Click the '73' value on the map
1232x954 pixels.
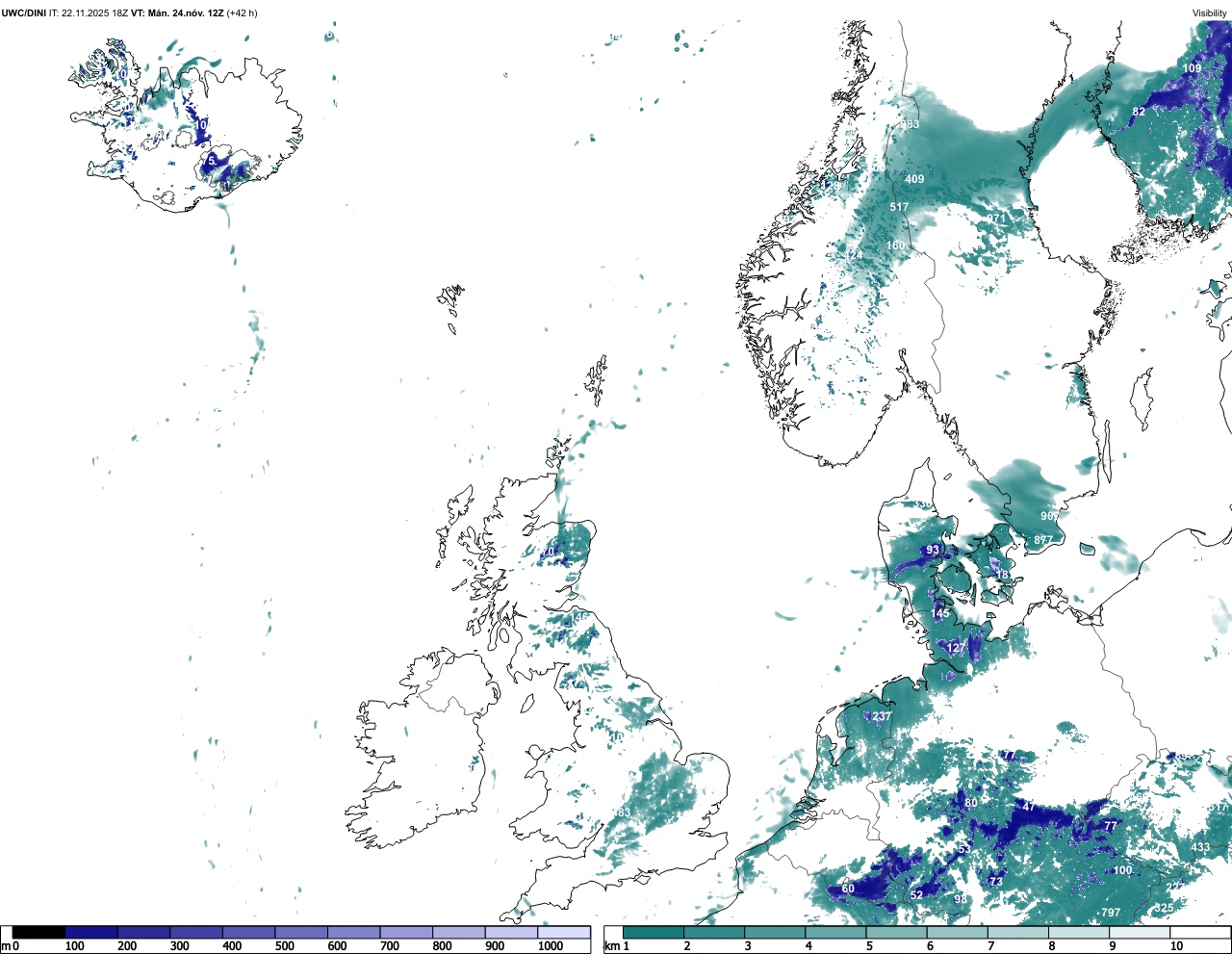996,882
